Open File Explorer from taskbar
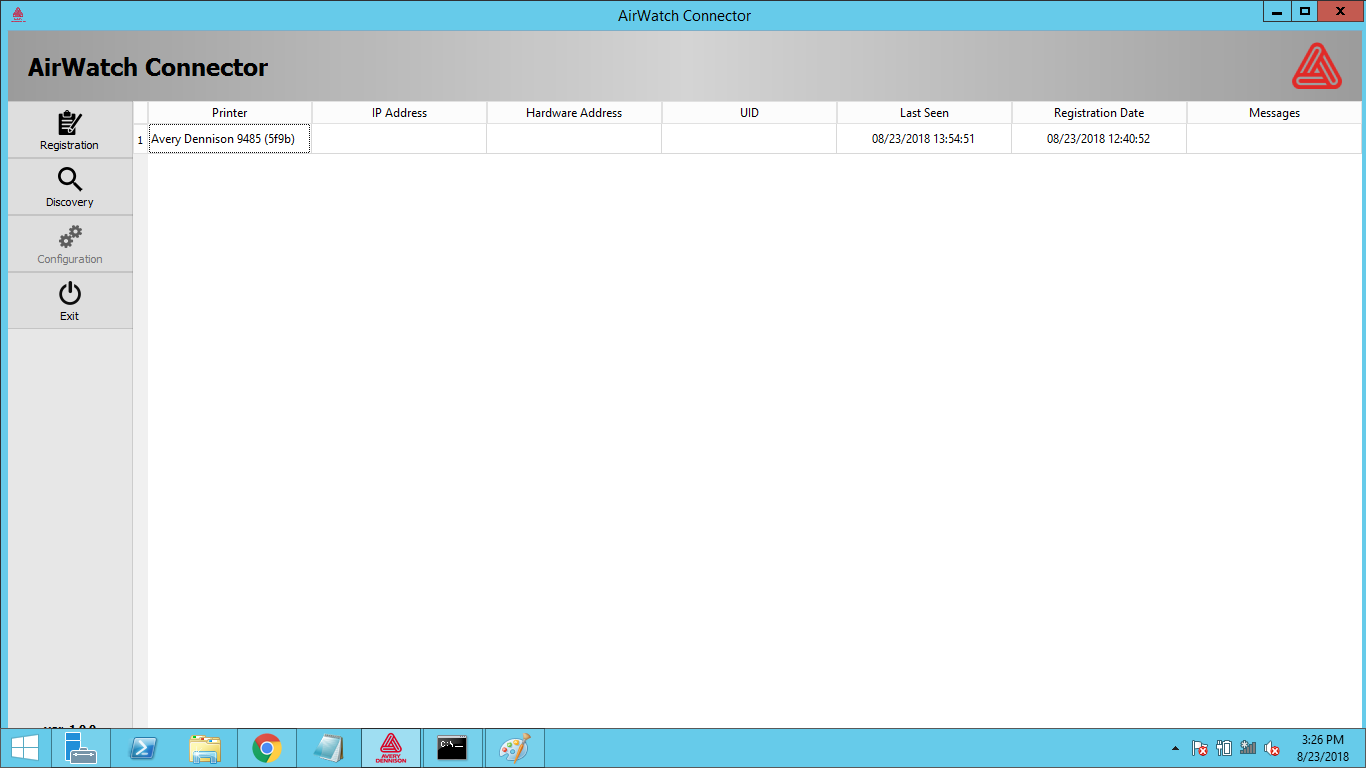 coord(205,748)
